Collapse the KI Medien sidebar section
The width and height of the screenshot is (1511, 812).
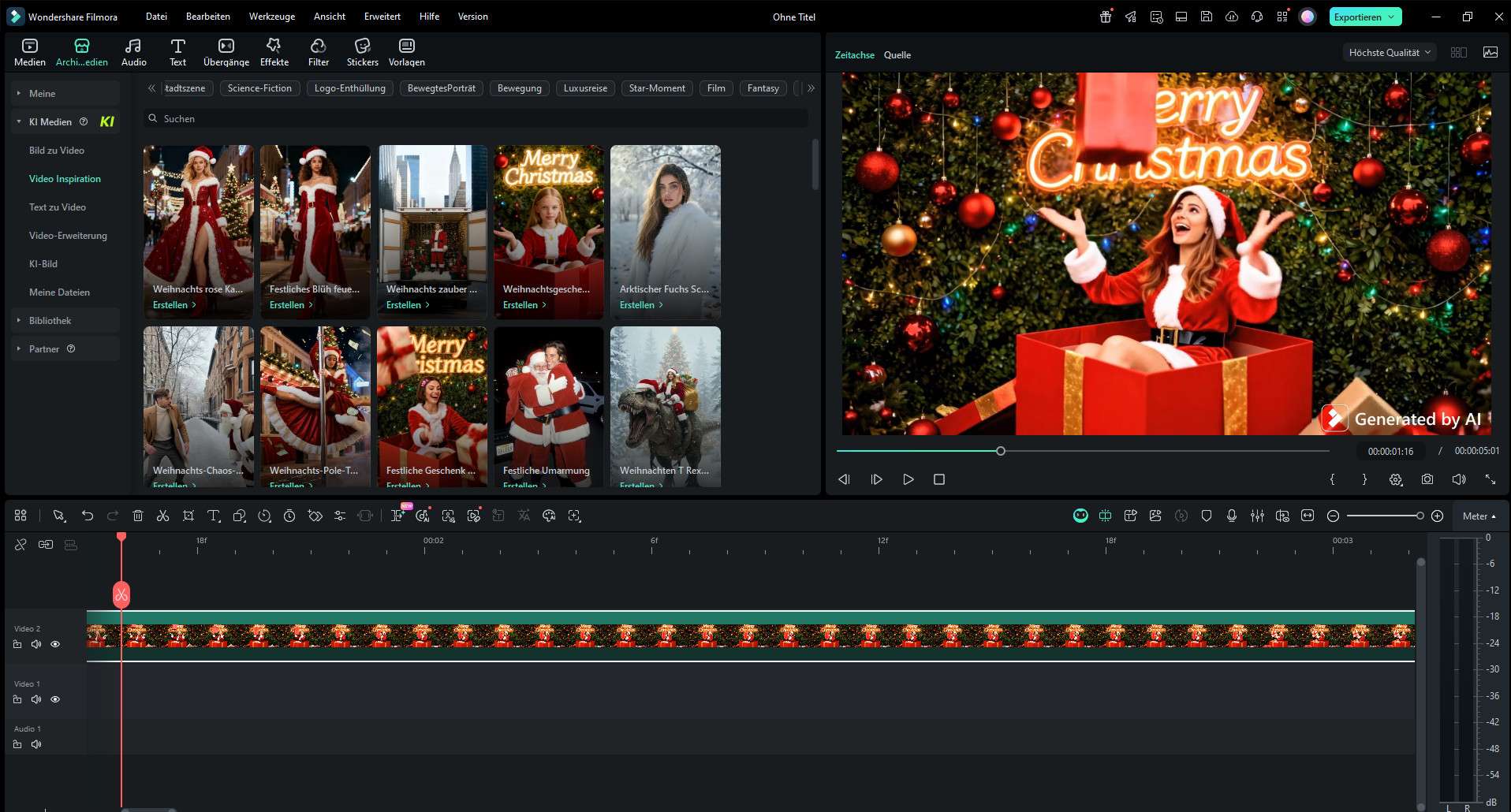click(x=18, y=121)
